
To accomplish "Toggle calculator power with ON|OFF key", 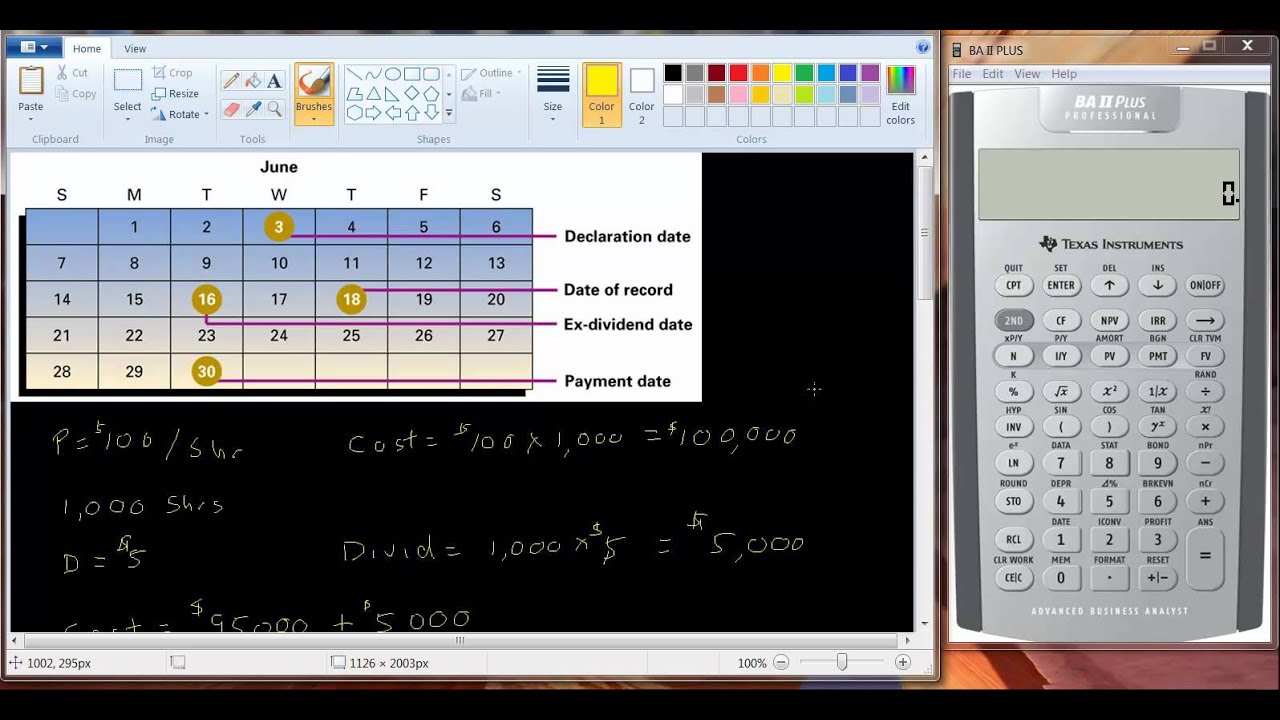I will pyautogui.click(x=1205, y=285).
